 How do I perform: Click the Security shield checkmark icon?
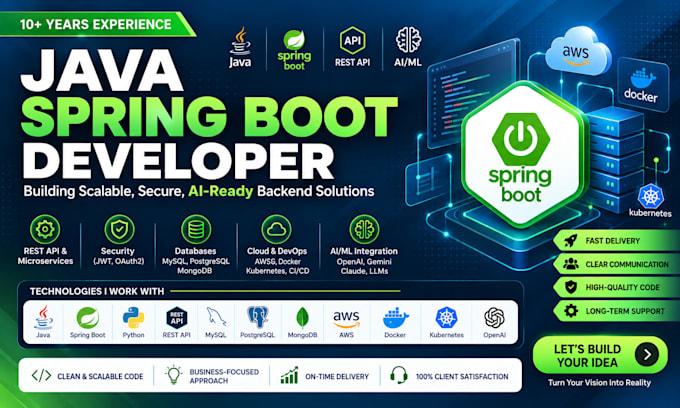[119, 229]
